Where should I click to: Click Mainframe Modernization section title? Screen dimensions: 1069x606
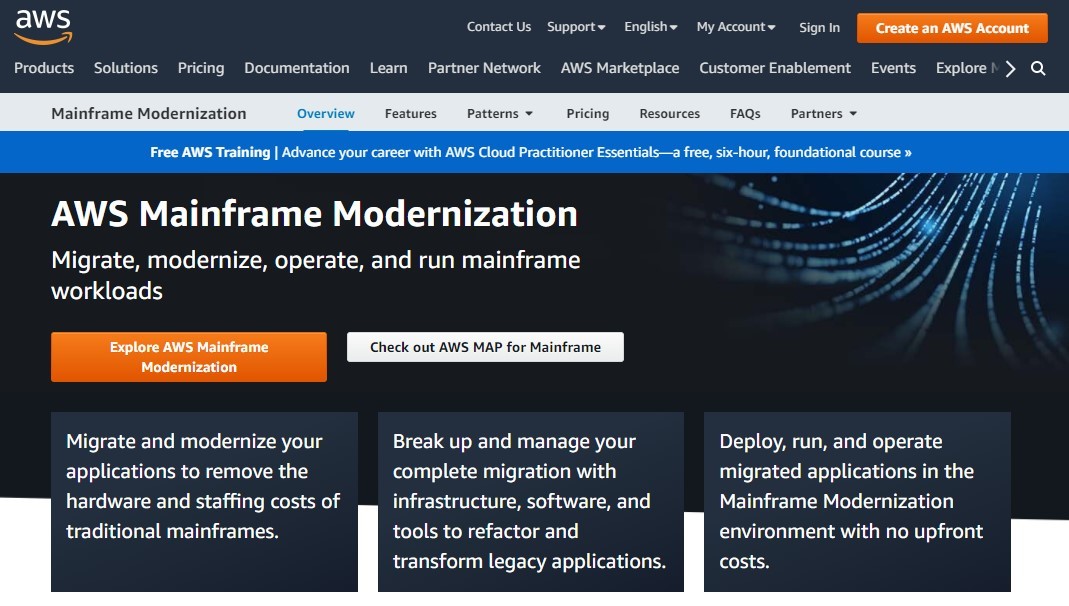149,114
